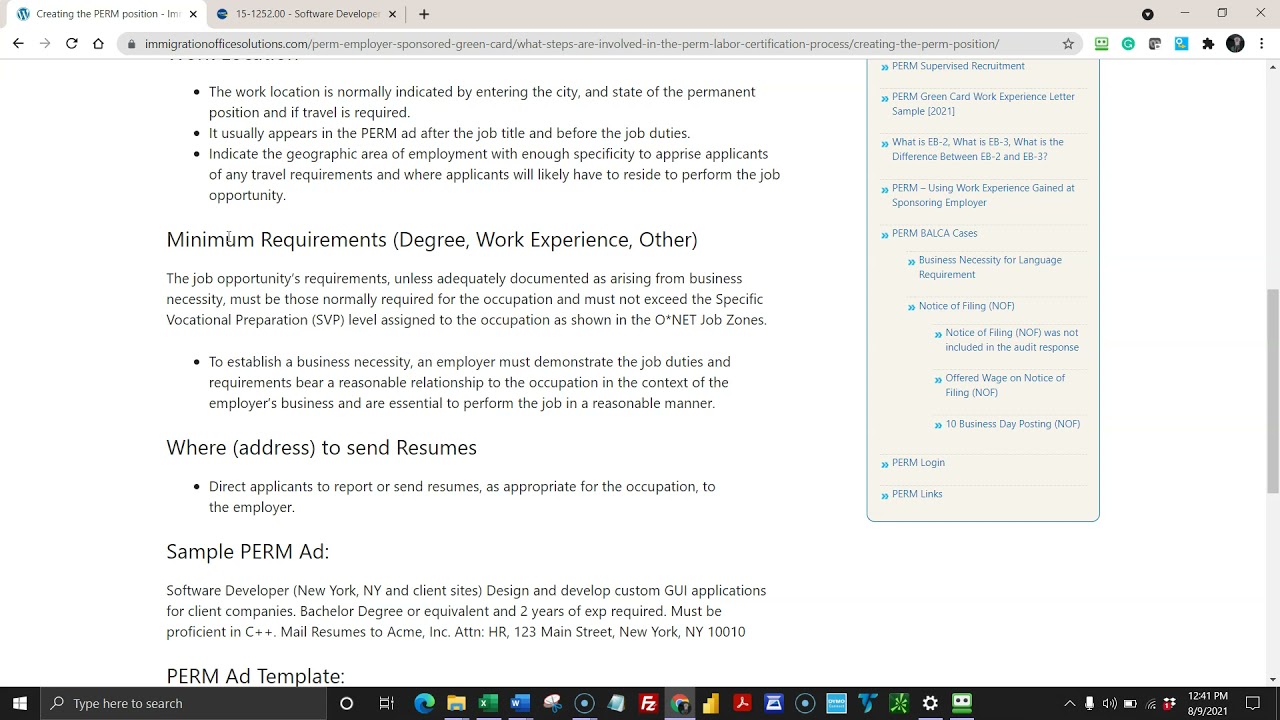This screenshot has height=720, width=1280.
Task: Open Excel from the taskbar
Action: pyautogui.click(x=488, y=703)
